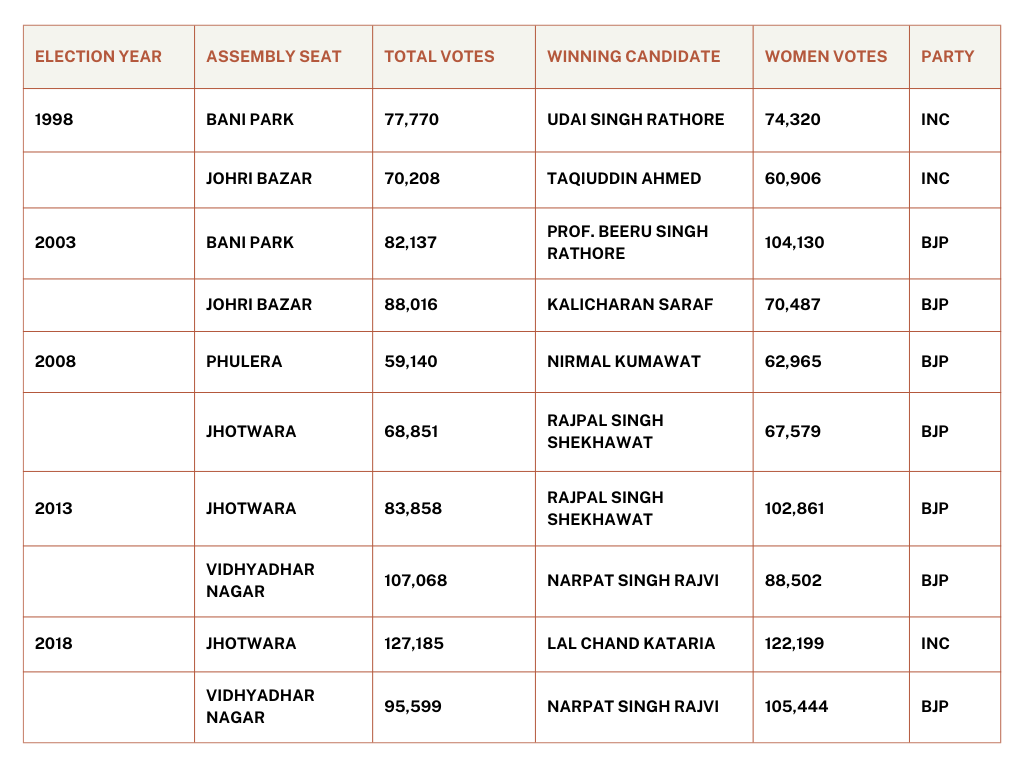Select the LAL CHAND KATARIA cell
This screenshot has width=1024, height=768.
point(644,644)
